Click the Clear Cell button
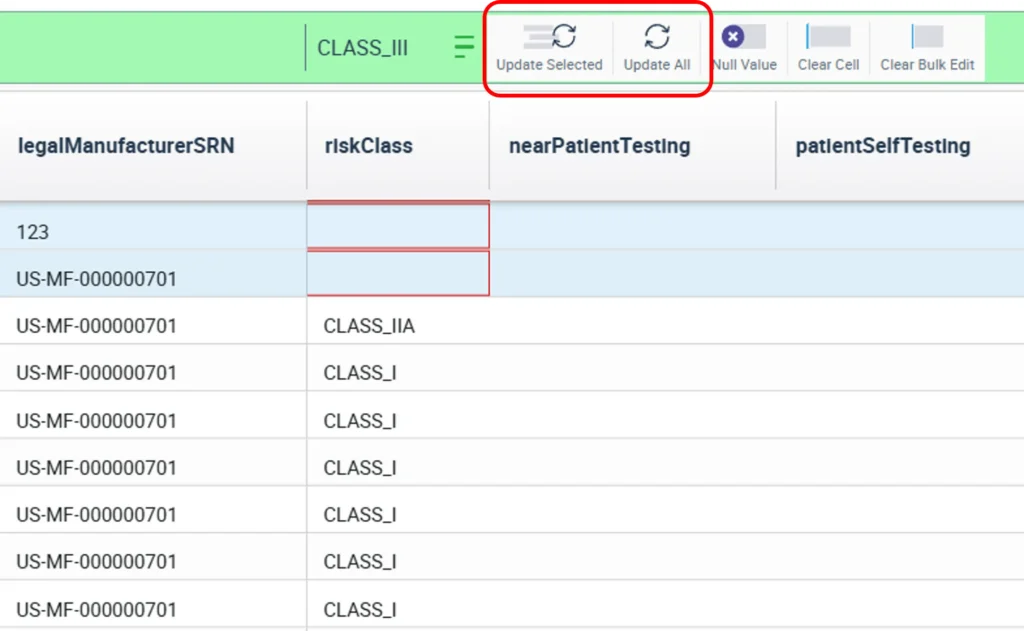 [x=828, y=48]
